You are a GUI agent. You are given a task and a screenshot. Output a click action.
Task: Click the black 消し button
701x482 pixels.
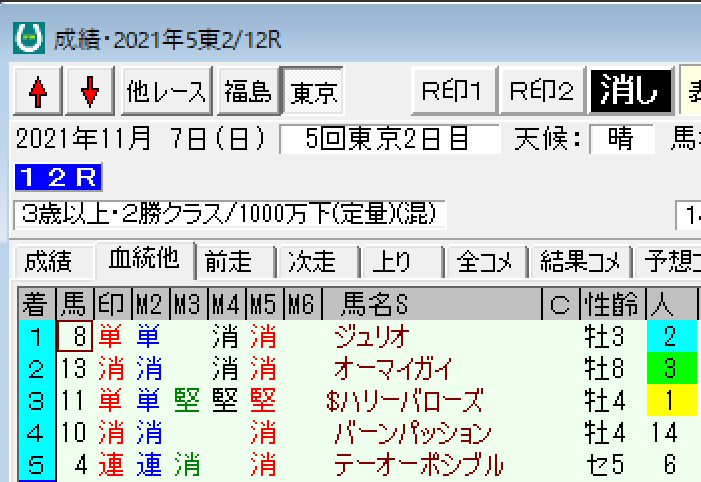[x=631, y=91]
